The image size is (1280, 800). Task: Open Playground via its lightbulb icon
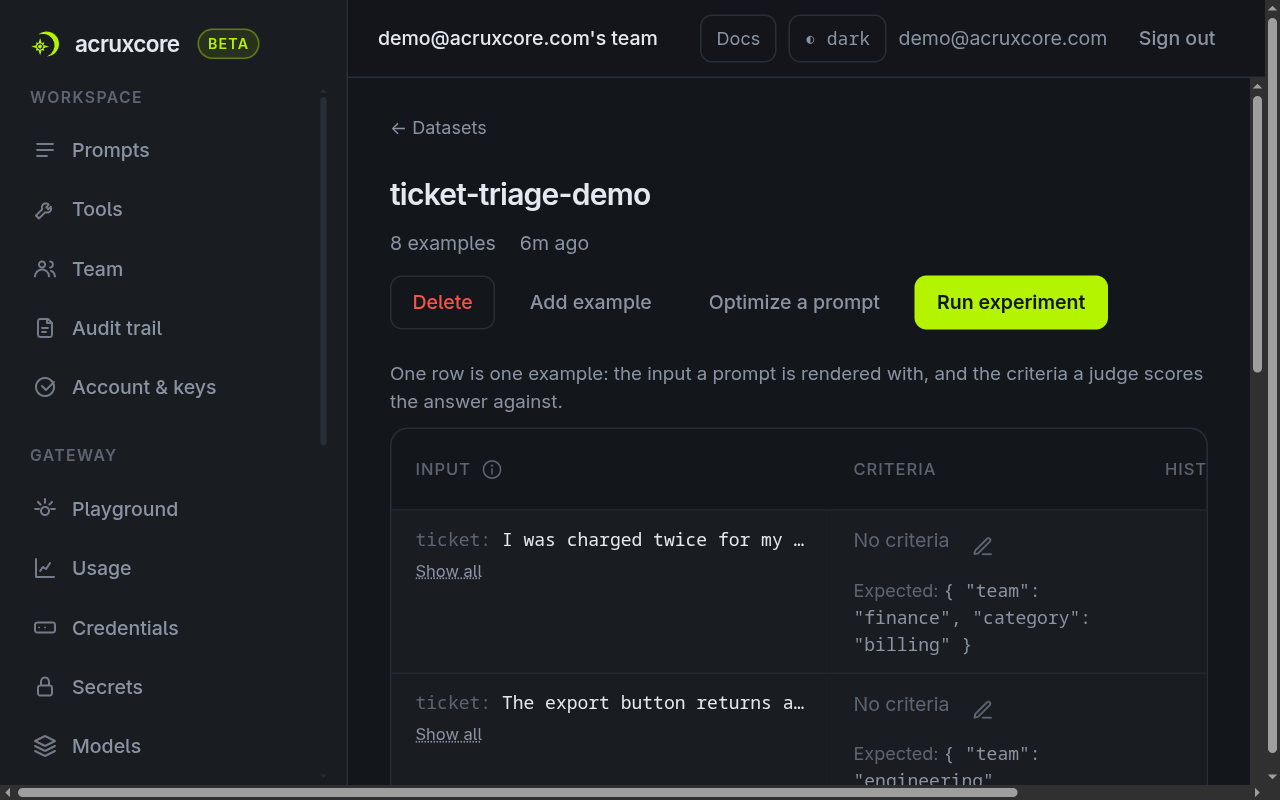(45, 509)
